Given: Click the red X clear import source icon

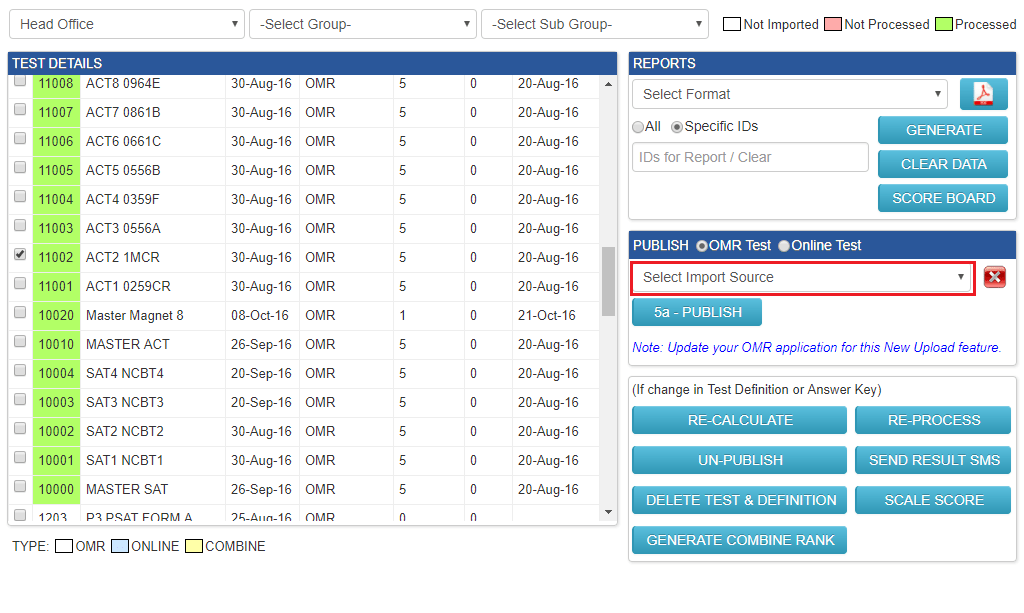Looking at the screenshot, I should (995, 277).
